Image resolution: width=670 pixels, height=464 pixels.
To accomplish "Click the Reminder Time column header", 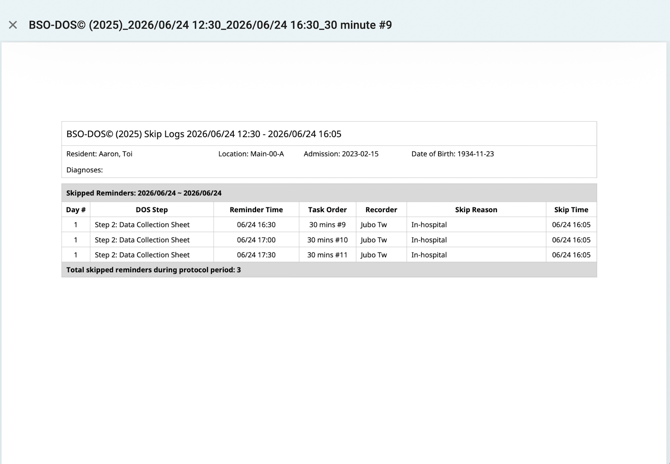I will pos(256,210).
